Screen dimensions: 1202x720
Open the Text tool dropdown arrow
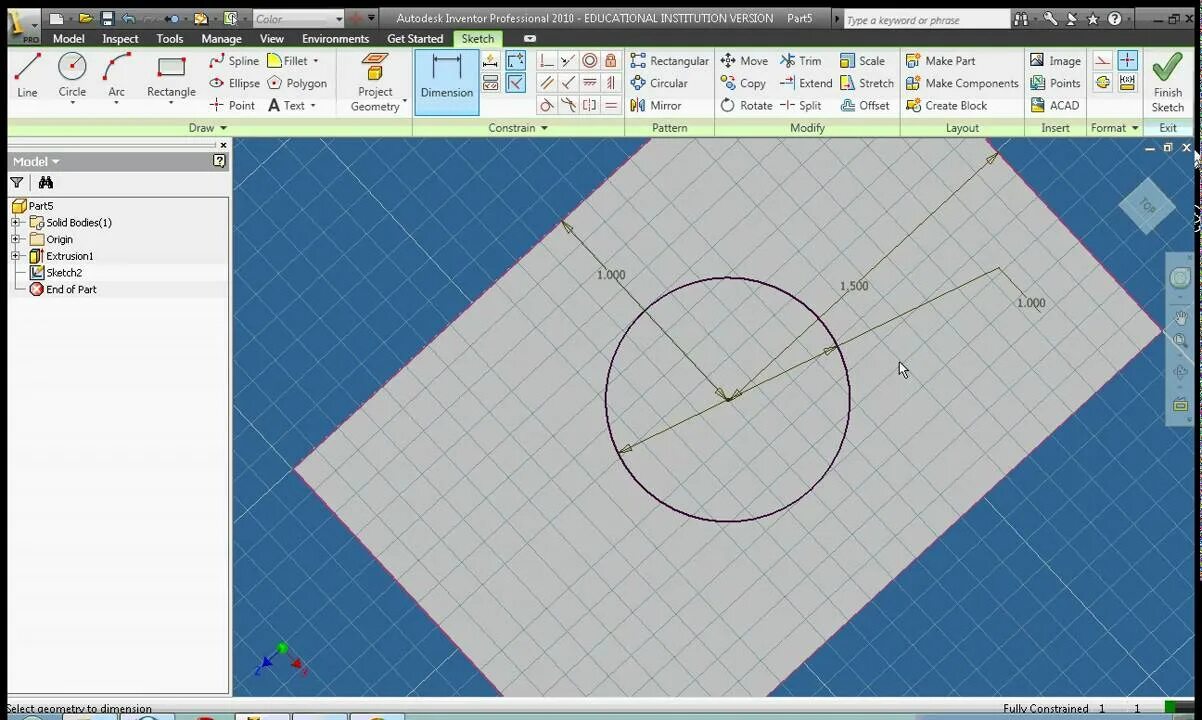point(313,106)
